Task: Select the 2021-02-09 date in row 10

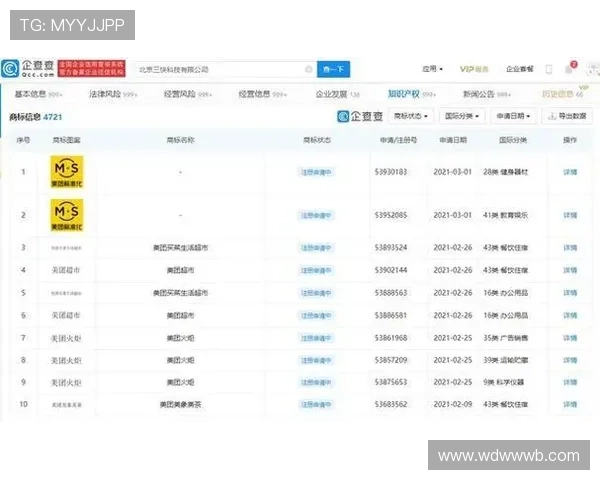Action: pyautogui.click(x=453, y=405)
